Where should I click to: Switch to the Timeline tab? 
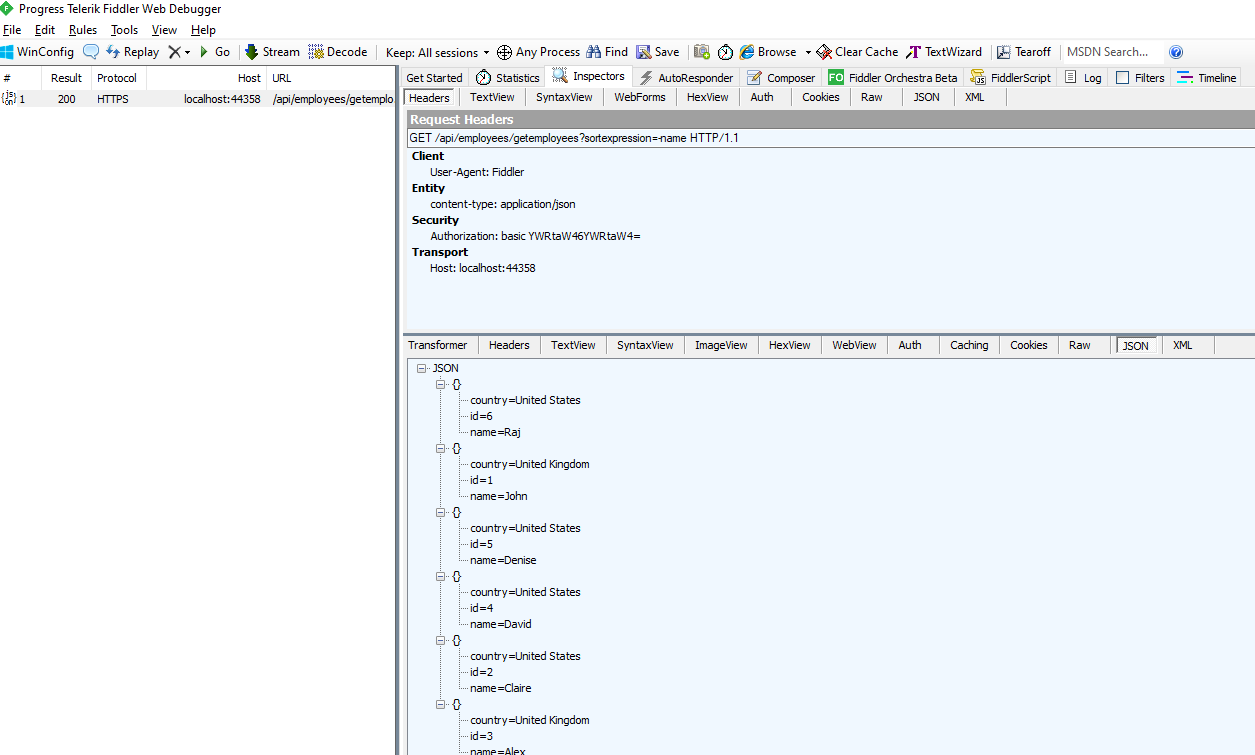coord(1207,78)
